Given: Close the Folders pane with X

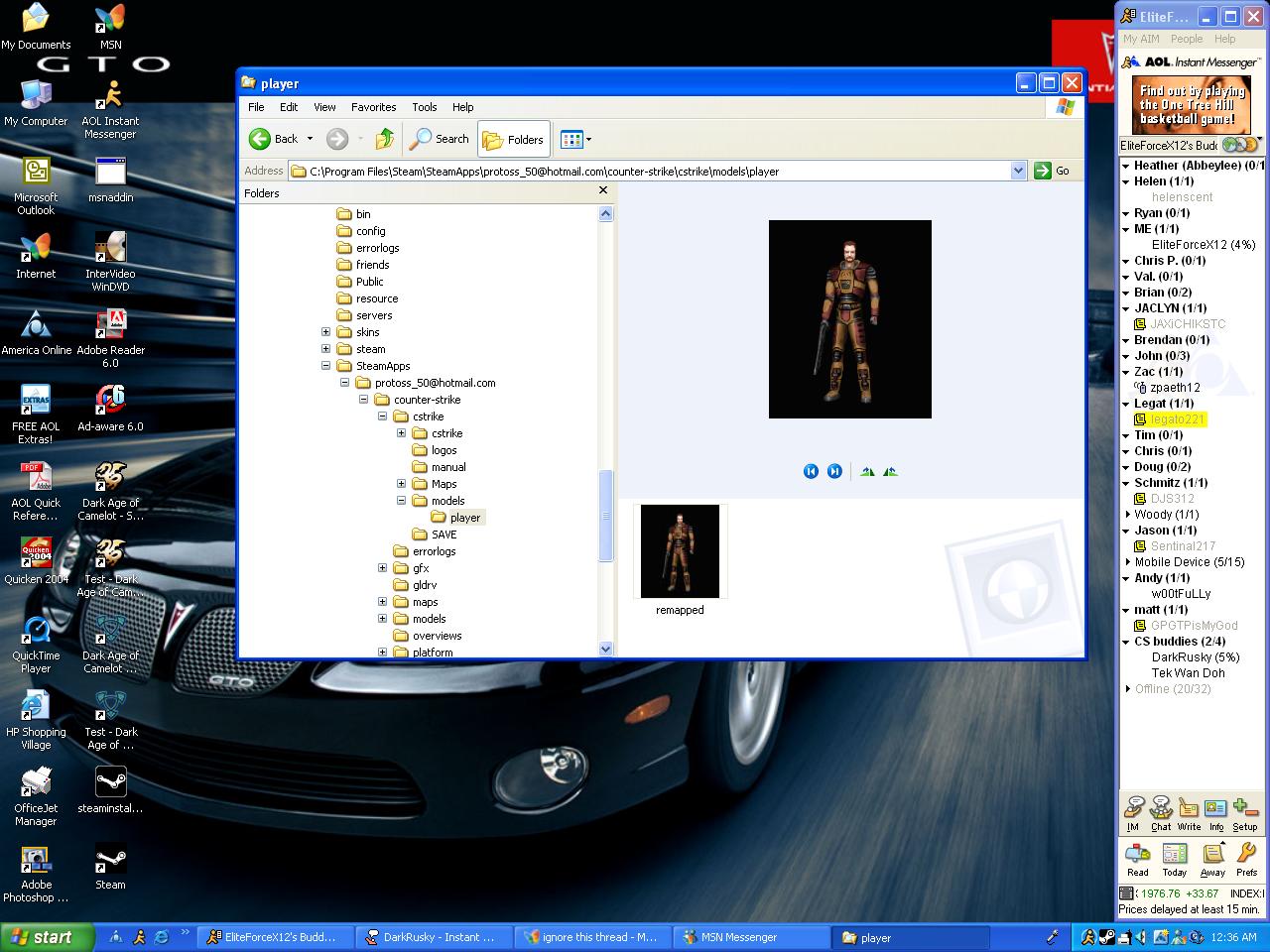Looking at the screenshot, I should [x=602, y=190].
